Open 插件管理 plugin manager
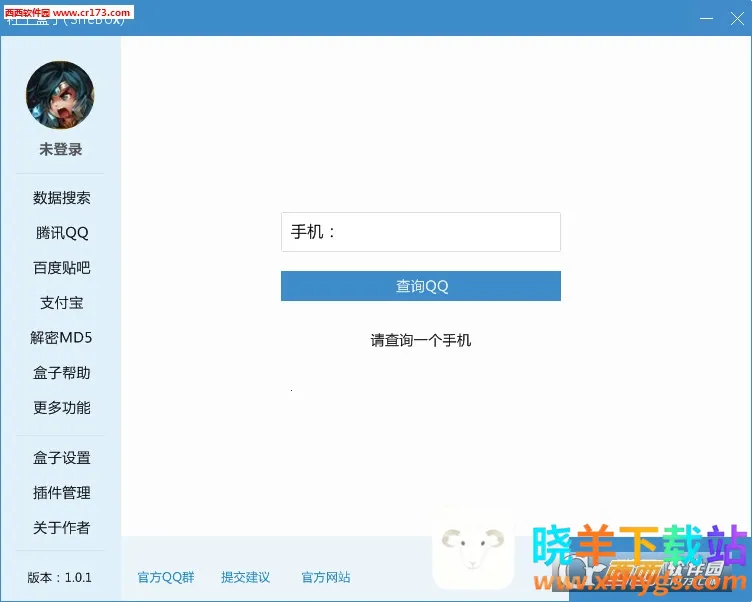752x602 pixels. pos(61,493)
